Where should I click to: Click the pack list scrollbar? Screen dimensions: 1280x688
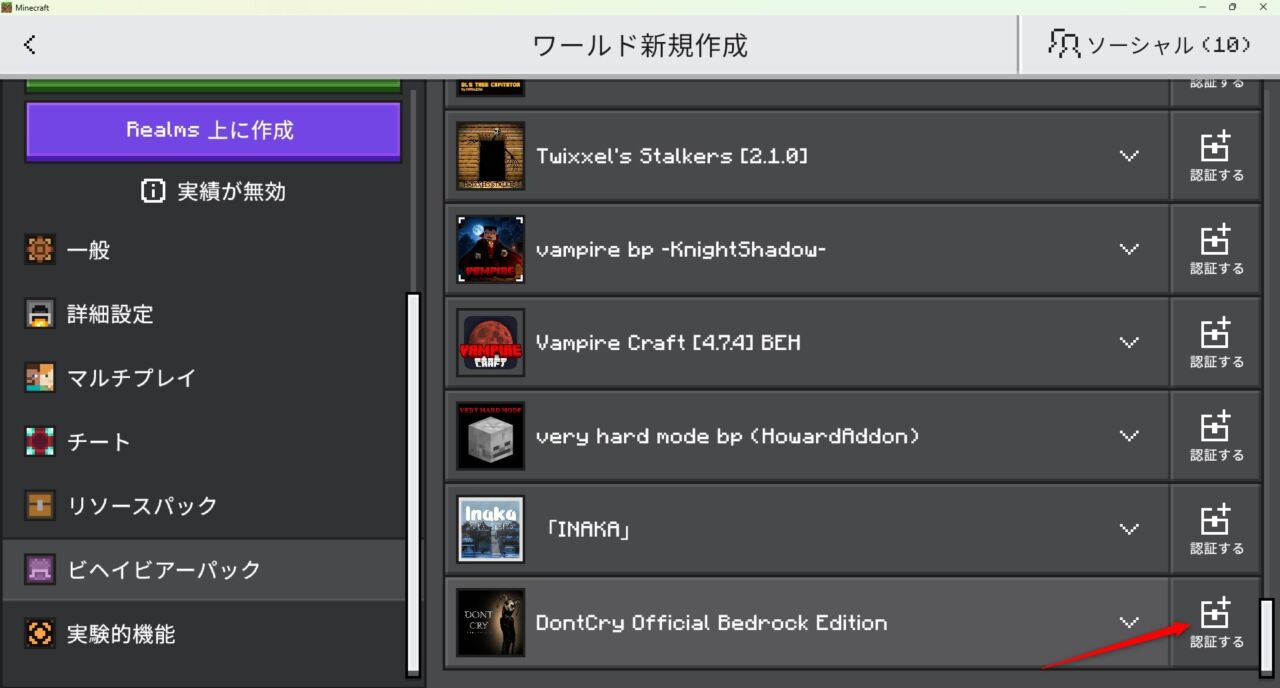1267,638
